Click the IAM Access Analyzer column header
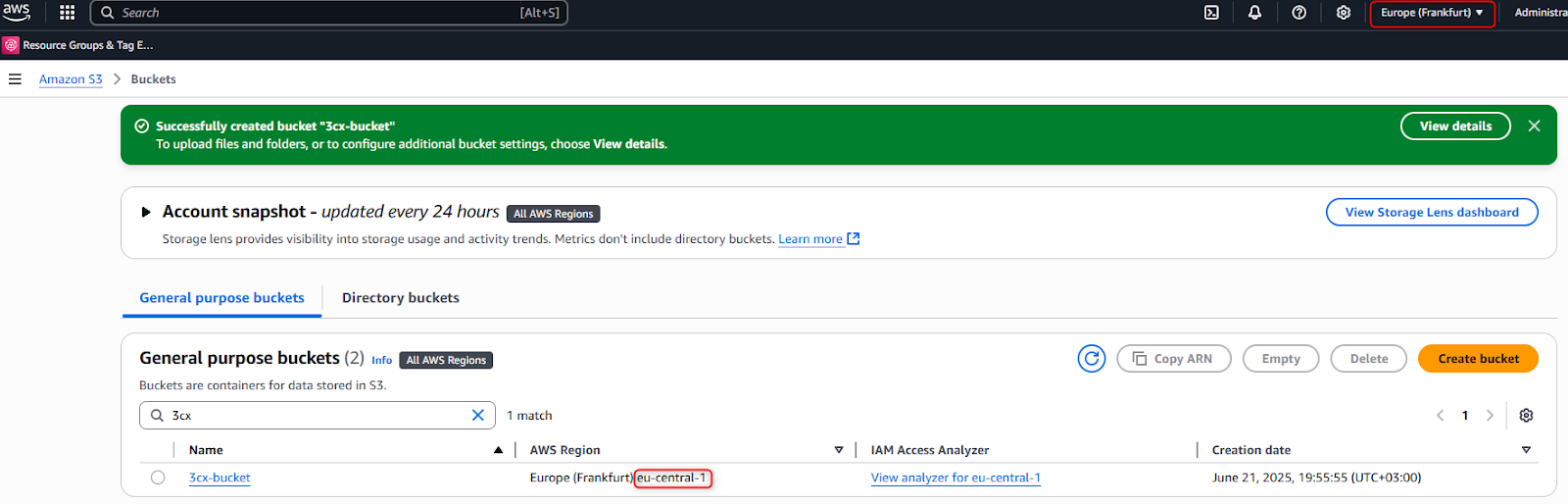 tap(930, 450)
